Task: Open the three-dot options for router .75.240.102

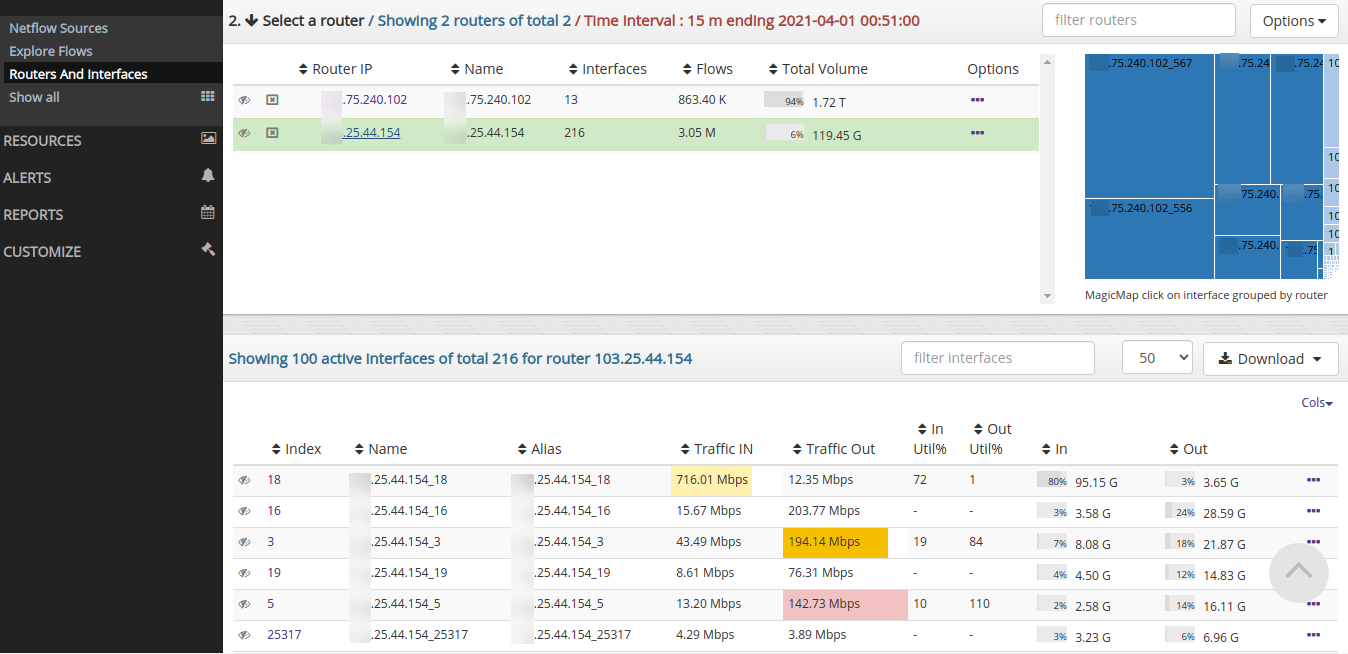Action: [x=977, y=101]
